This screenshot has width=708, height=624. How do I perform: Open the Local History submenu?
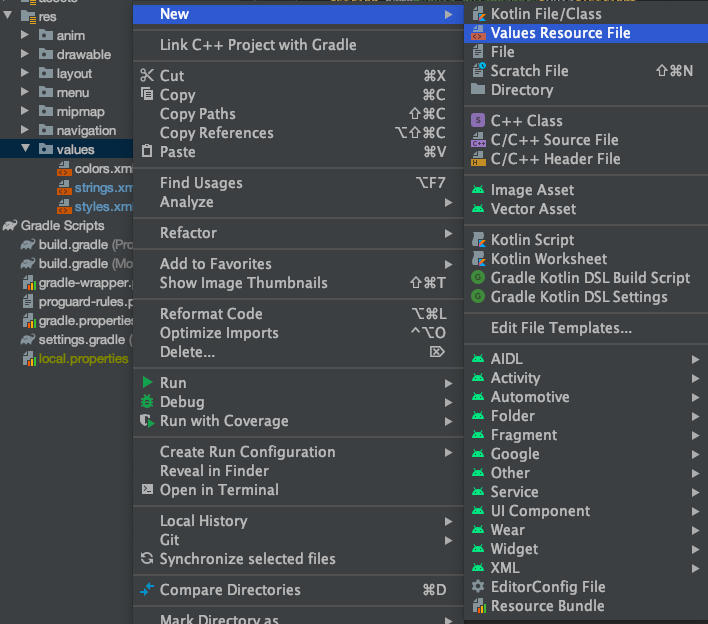pyautogui.click(x=298, y=521)
